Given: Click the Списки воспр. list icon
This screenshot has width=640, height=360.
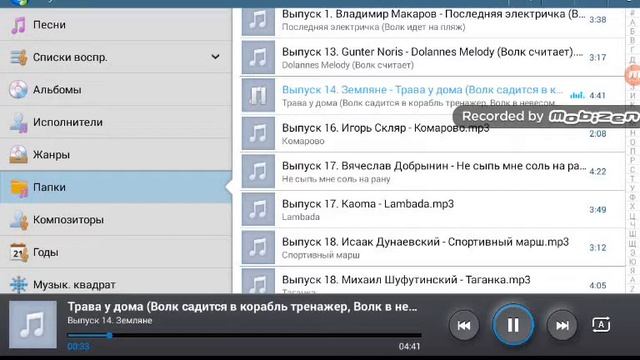Looking at the screenshot, I should [x=18, y=58].
